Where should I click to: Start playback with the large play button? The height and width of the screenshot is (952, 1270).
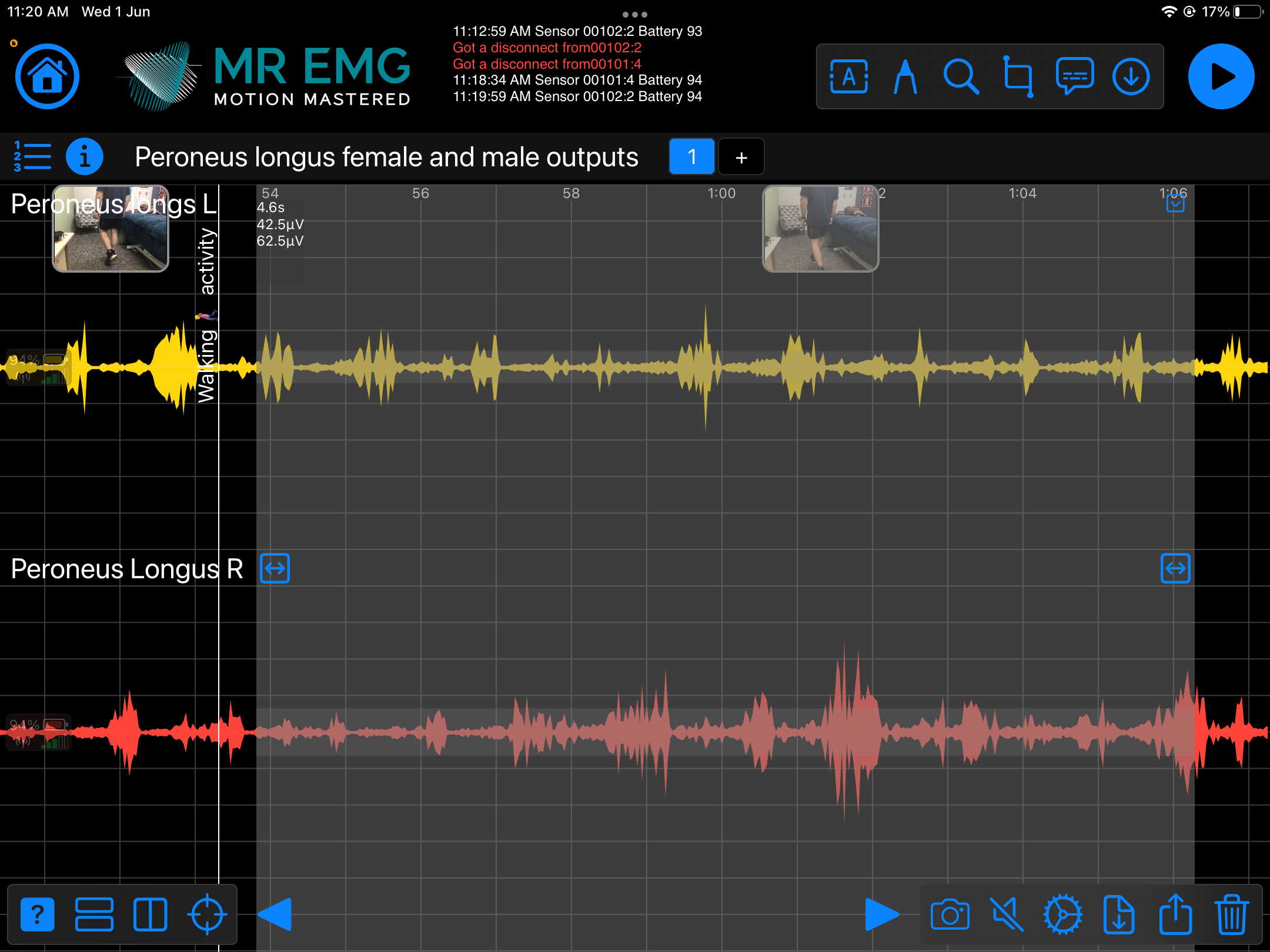[1221, 76]
